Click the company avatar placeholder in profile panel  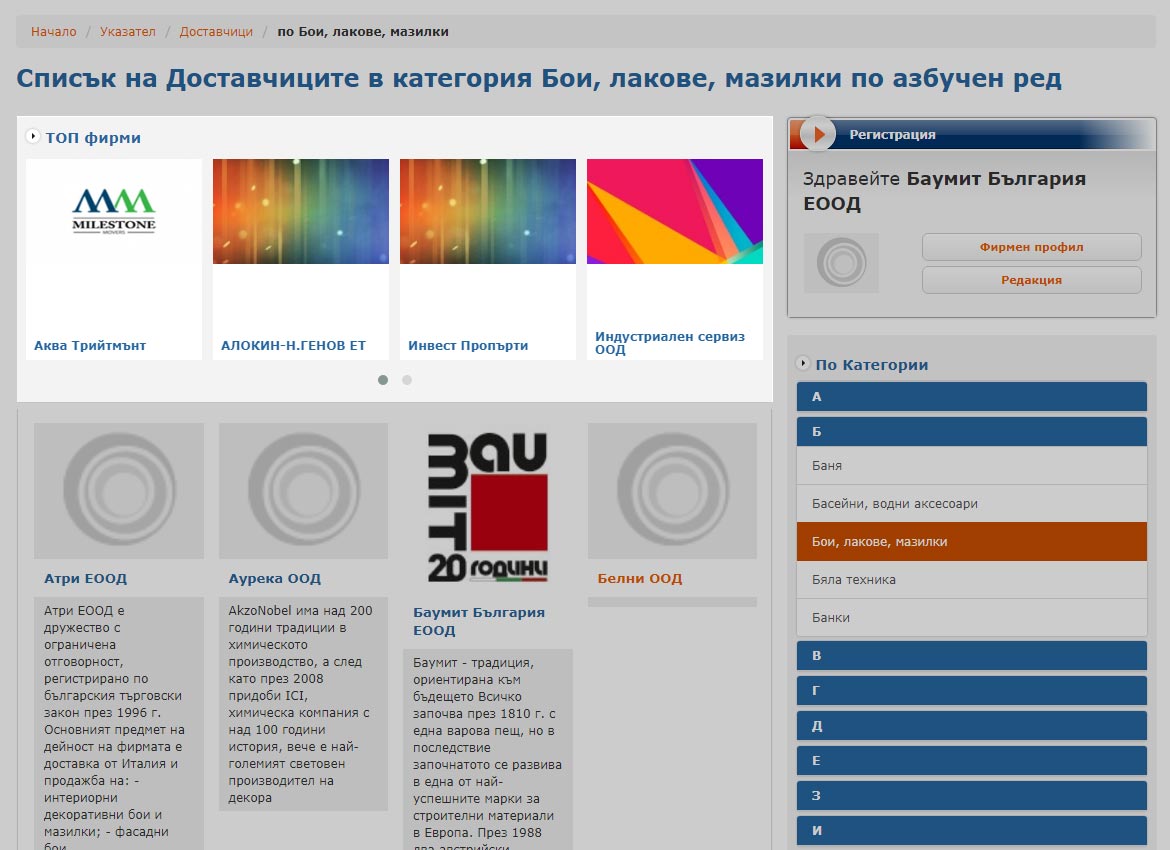[842, 263]
